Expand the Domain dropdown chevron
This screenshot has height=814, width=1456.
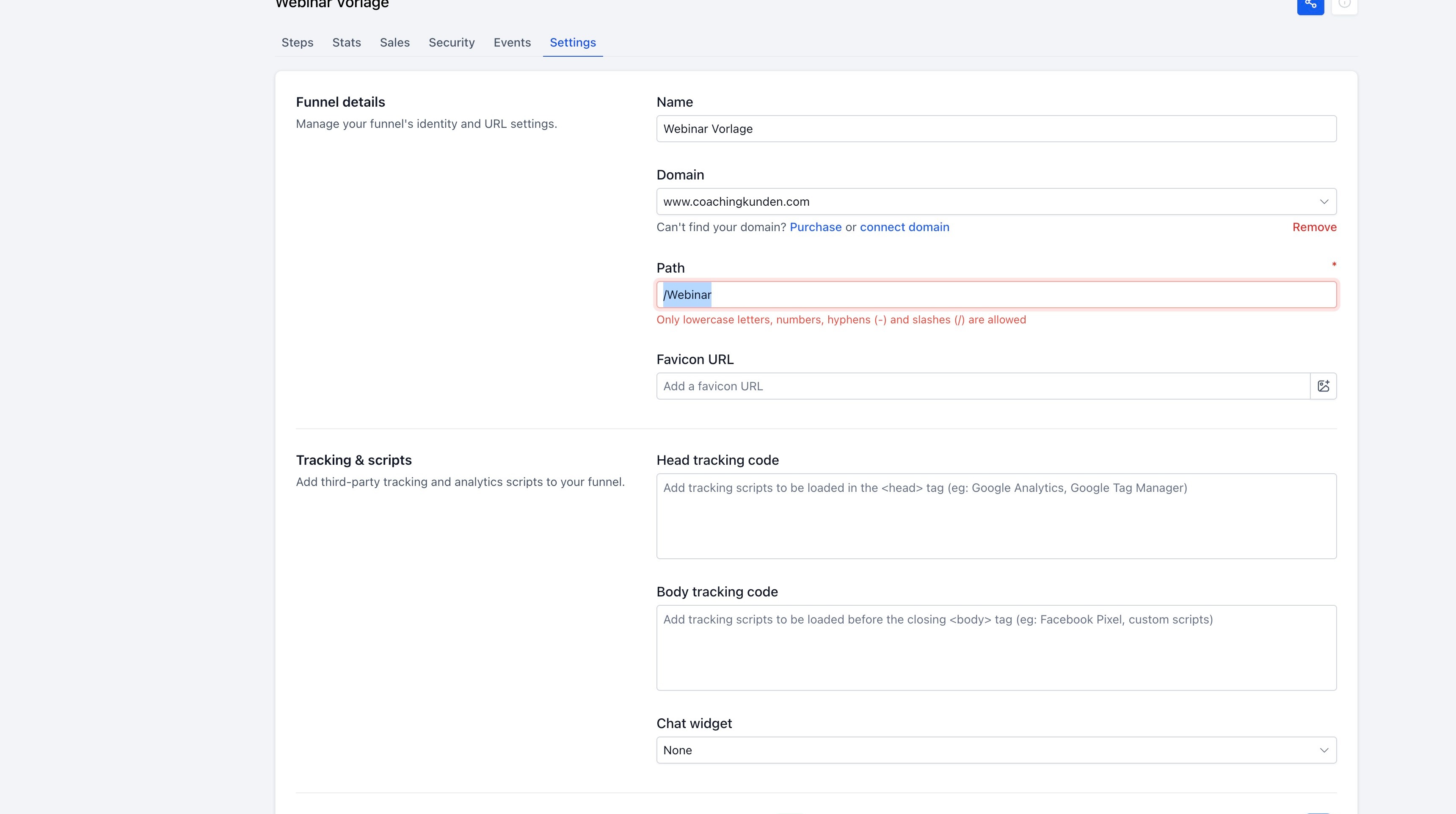1324,202
